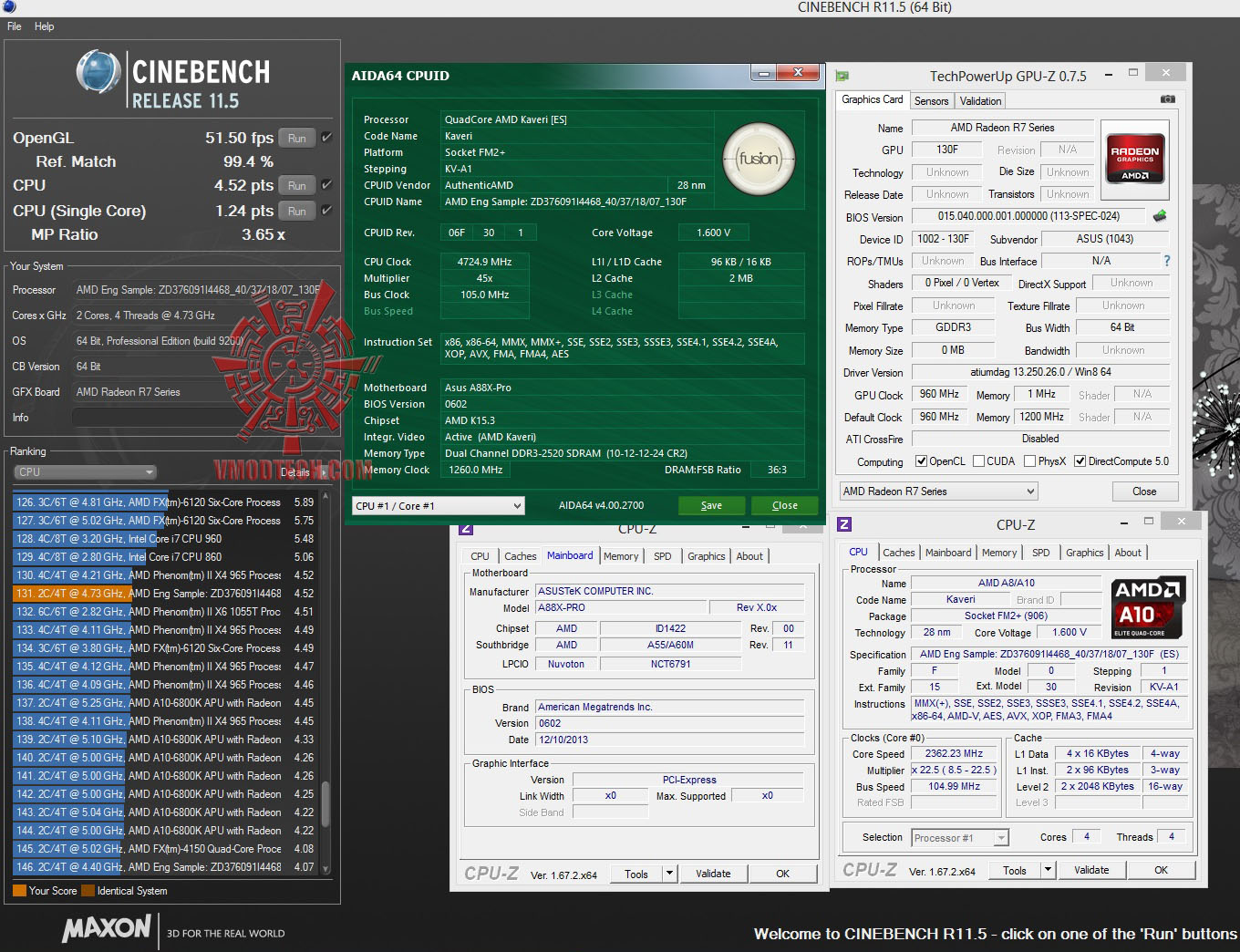1240x952 pixels.
Task: Open the Memory tab in the CPU-Z Mainboard window
Action: [620, 556]
